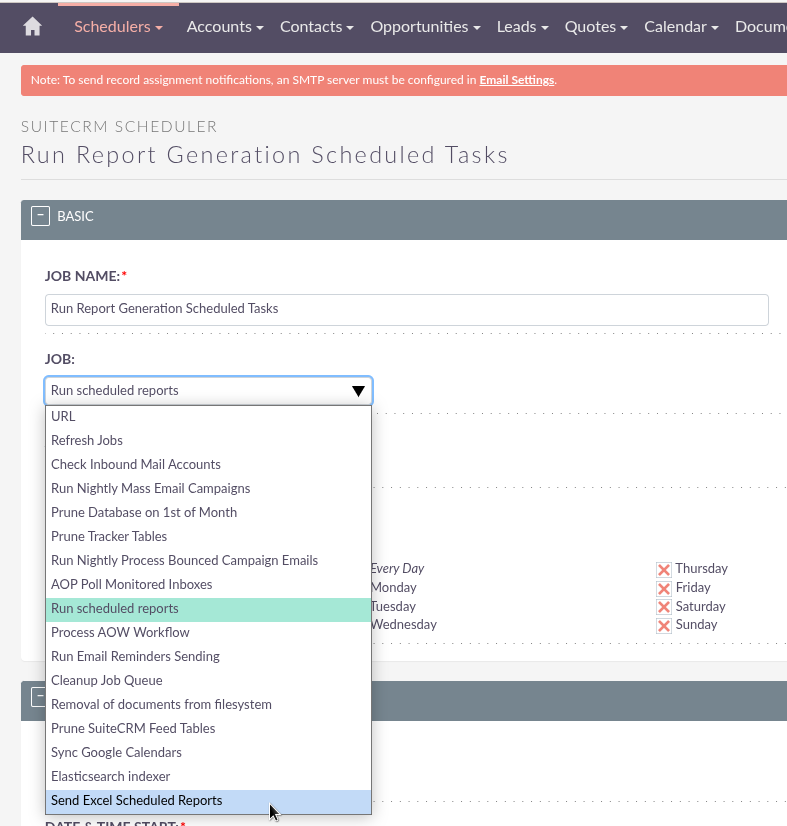The width and height of the screenshot is (787, 826).
Task: Choose Run Nightly Mass Email Campaigns
Action: (208, 488)
